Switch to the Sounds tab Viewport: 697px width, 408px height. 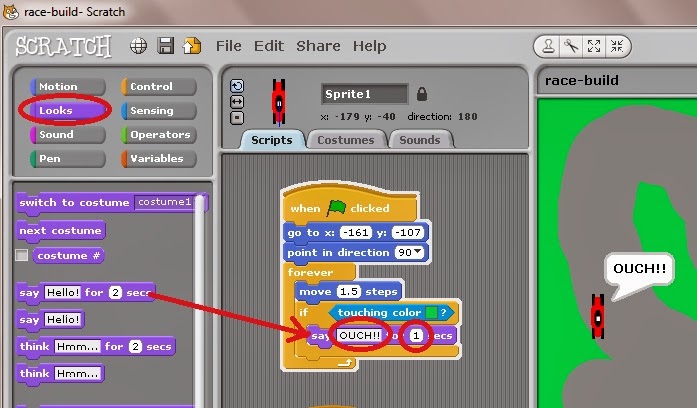point(420,140)
